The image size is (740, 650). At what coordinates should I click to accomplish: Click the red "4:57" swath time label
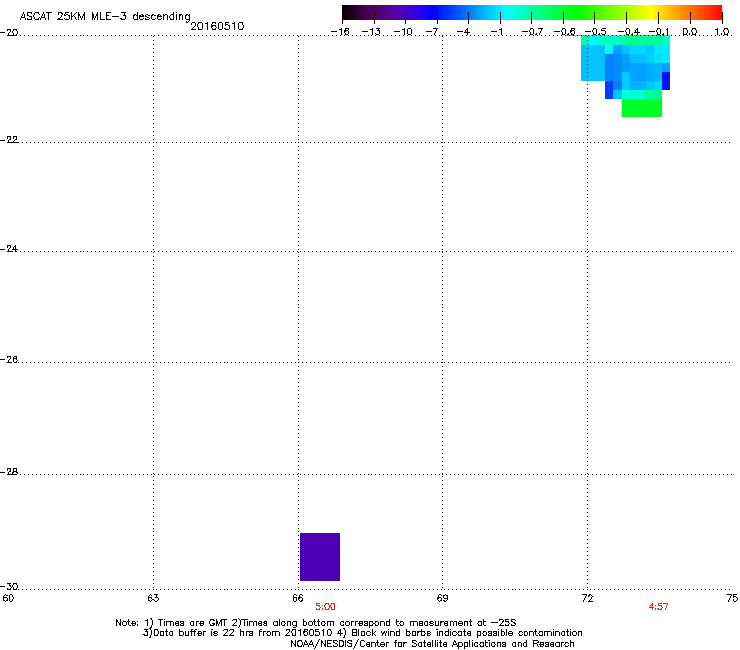pyautogui.click(x=658, y=607)
